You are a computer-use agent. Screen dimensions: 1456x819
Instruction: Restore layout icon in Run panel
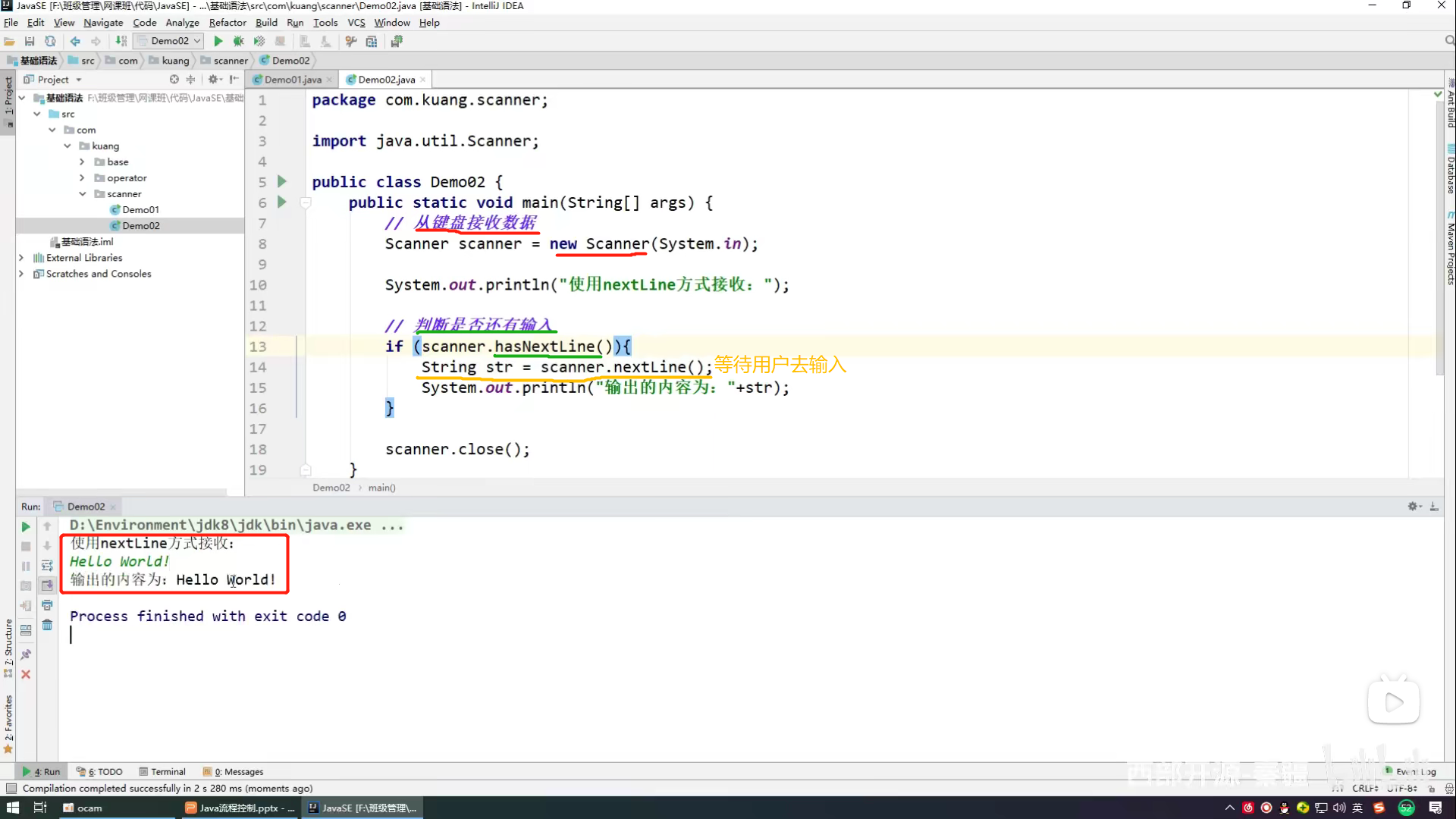coord(26,629)
